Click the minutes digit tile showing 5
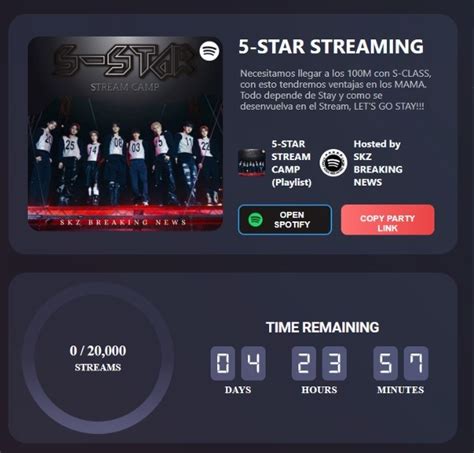Image resolution: width=474 pixels, height=453 pixels. click(x=386, y=363)
